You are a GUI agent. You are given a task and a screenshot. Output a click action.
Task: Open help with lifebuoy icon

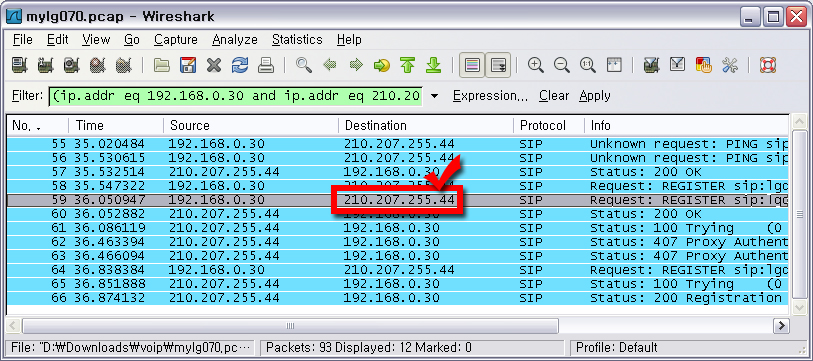767,65
